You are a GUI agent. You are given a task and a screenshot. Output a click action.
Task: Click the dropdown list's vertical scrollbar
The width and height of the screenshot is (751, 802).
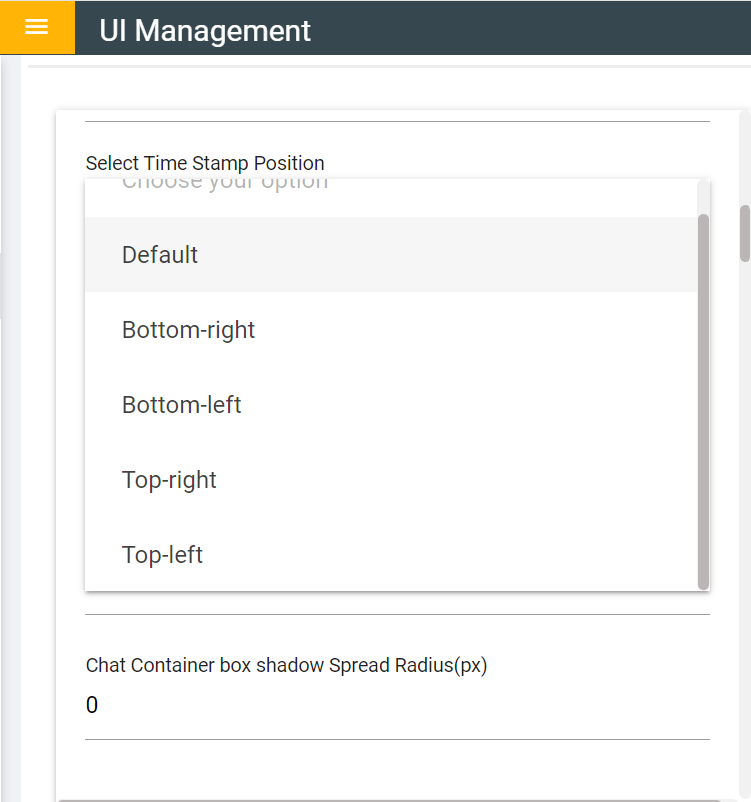703,400
